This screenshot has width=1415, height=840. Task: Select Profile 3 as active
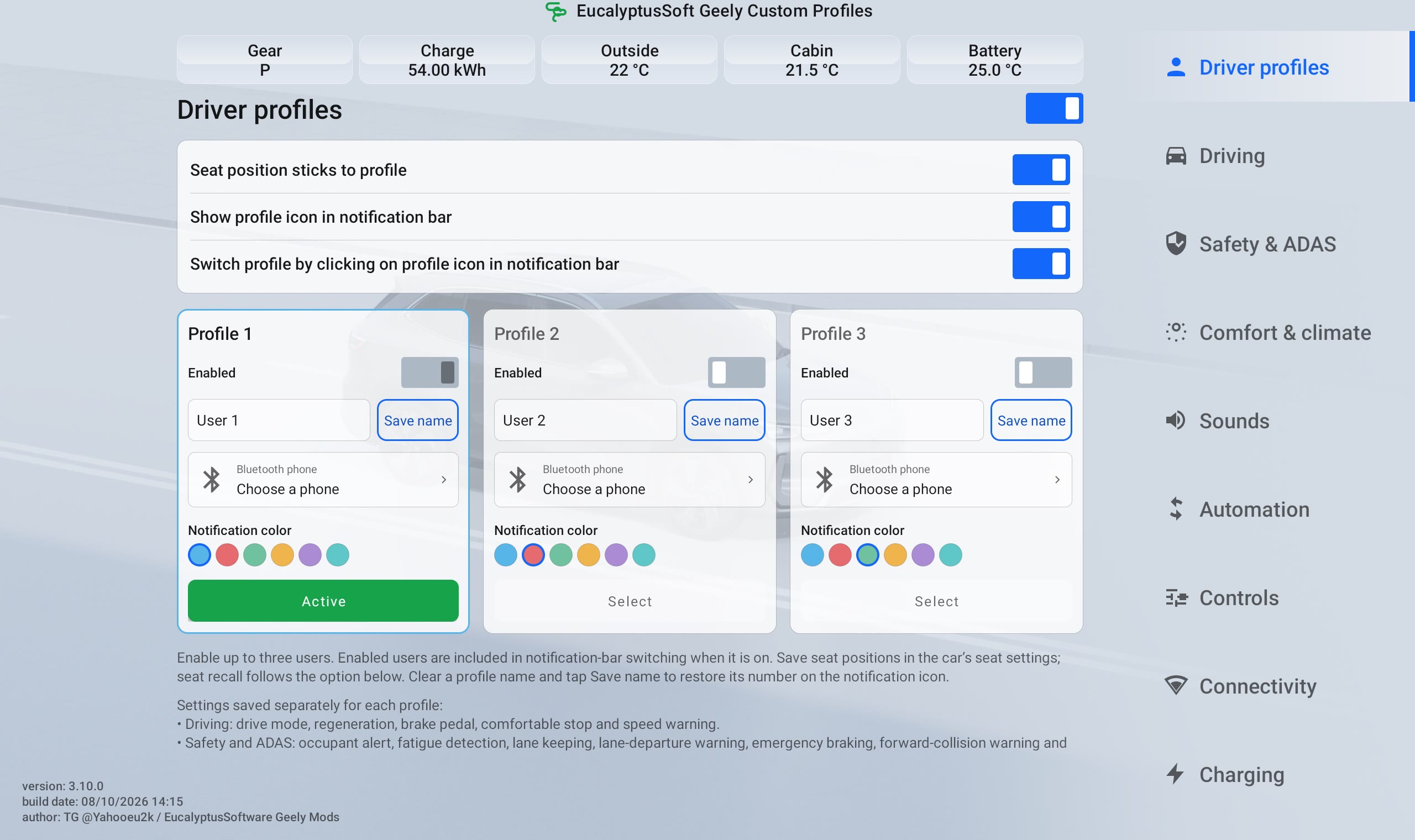coord(937,601)
